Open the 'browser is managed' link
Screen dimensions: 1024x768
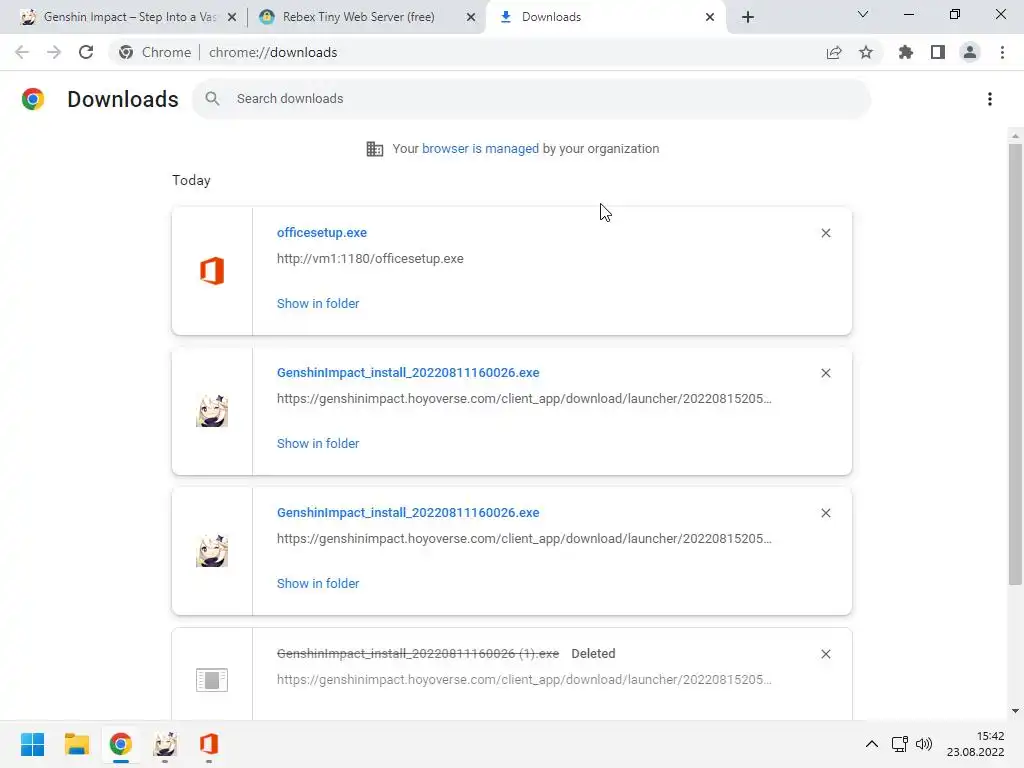[480, 149]
